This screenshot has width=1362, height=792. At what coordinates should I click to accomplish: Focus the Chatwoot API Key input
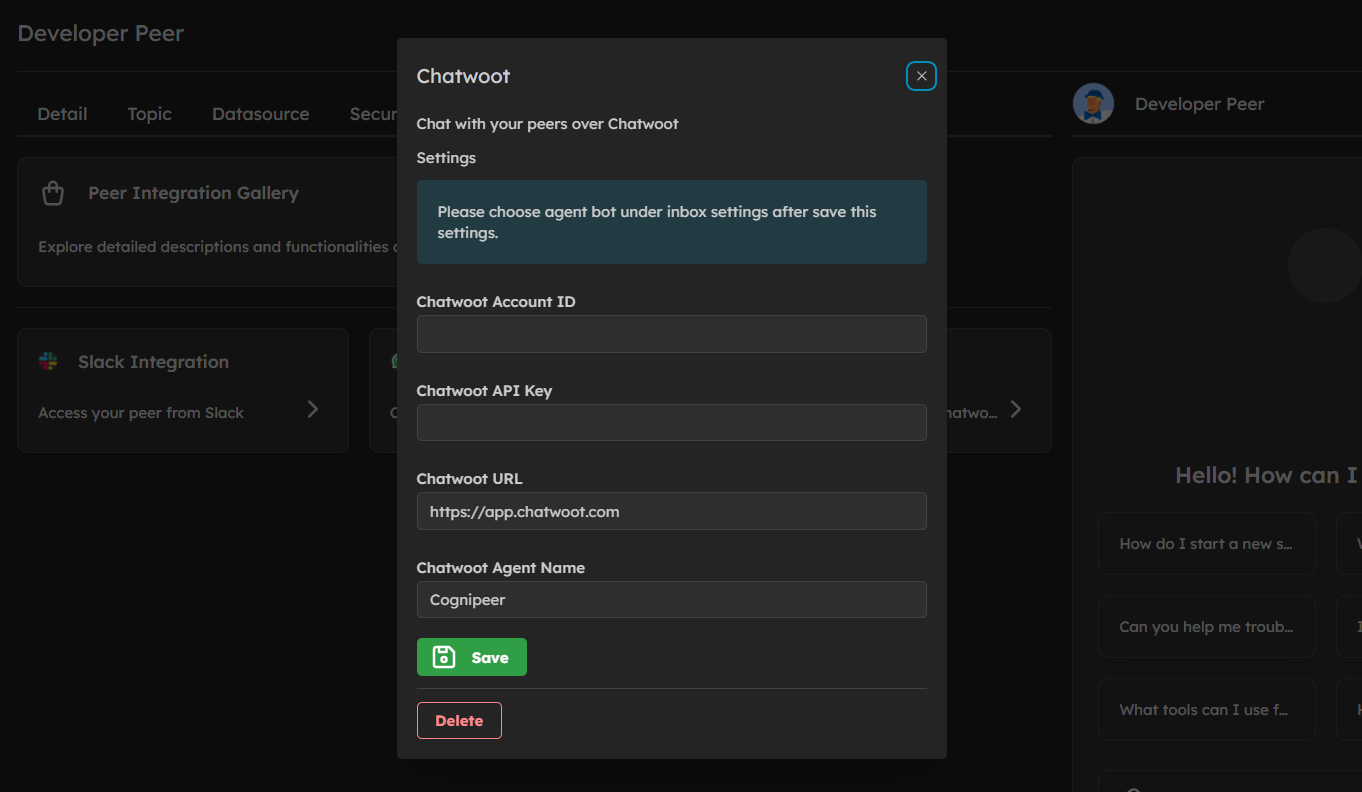671,422
